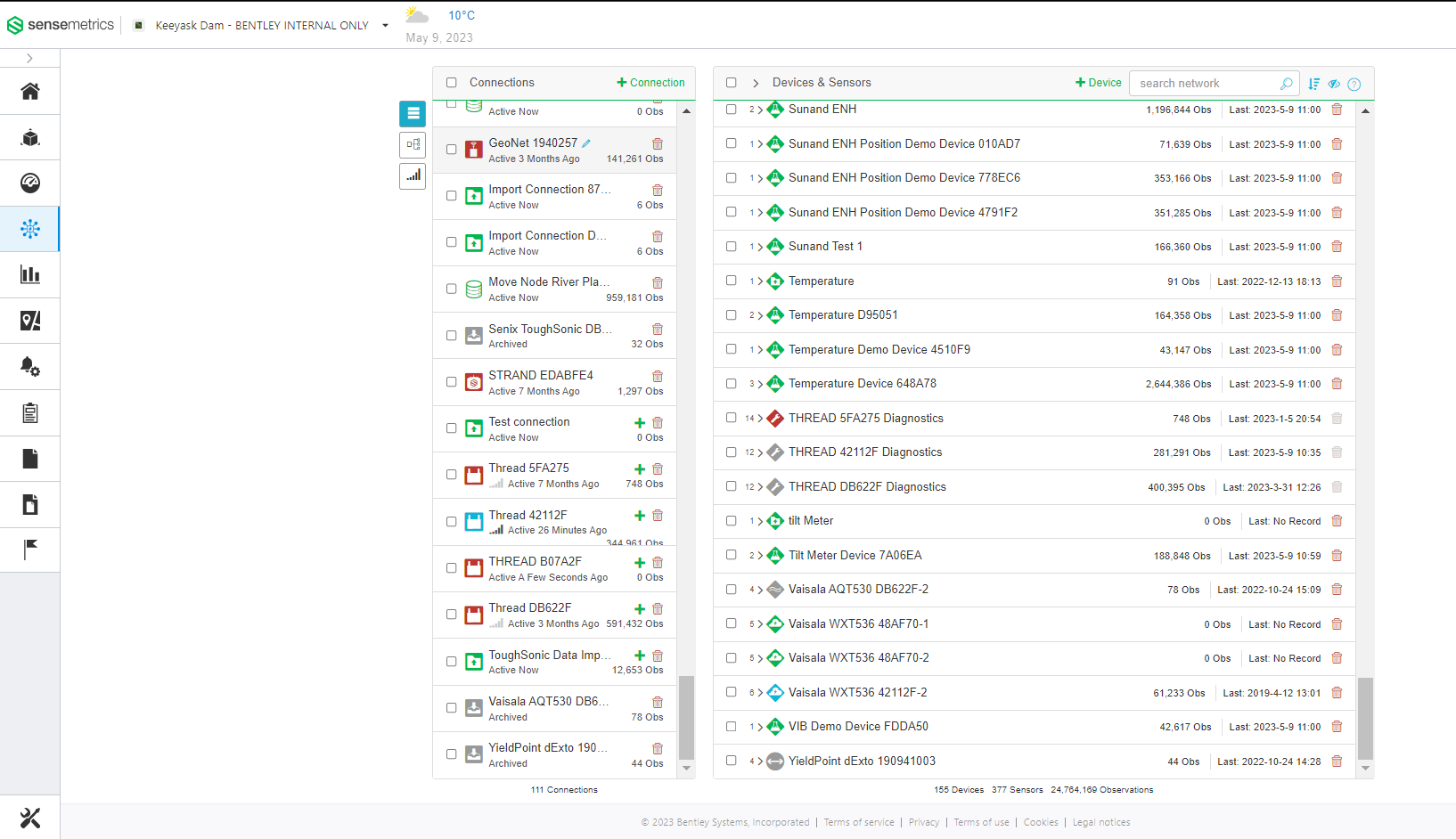
Task: Switch to signal strength view icon
Action: click(x=413, y=176)
